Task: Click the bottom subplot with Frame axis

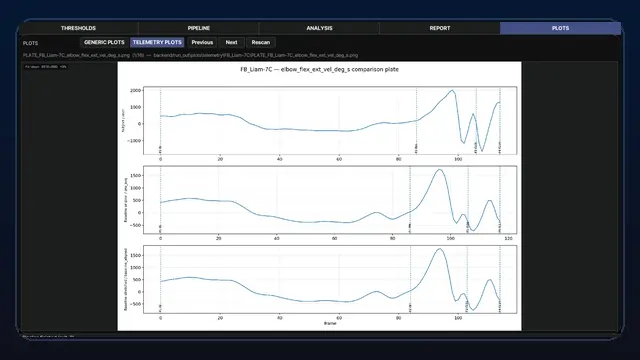Action: (x=330, y=279)
